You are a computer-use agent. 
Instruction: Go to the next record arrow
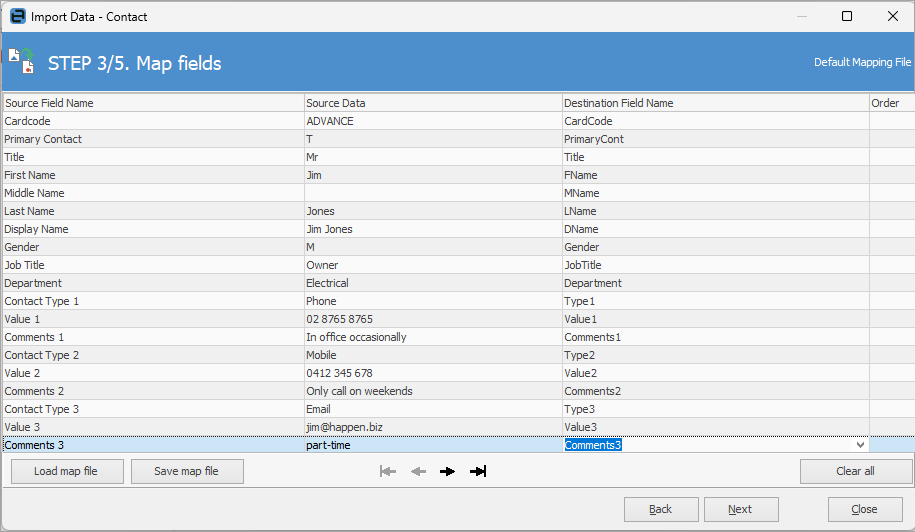click(447, 471)
